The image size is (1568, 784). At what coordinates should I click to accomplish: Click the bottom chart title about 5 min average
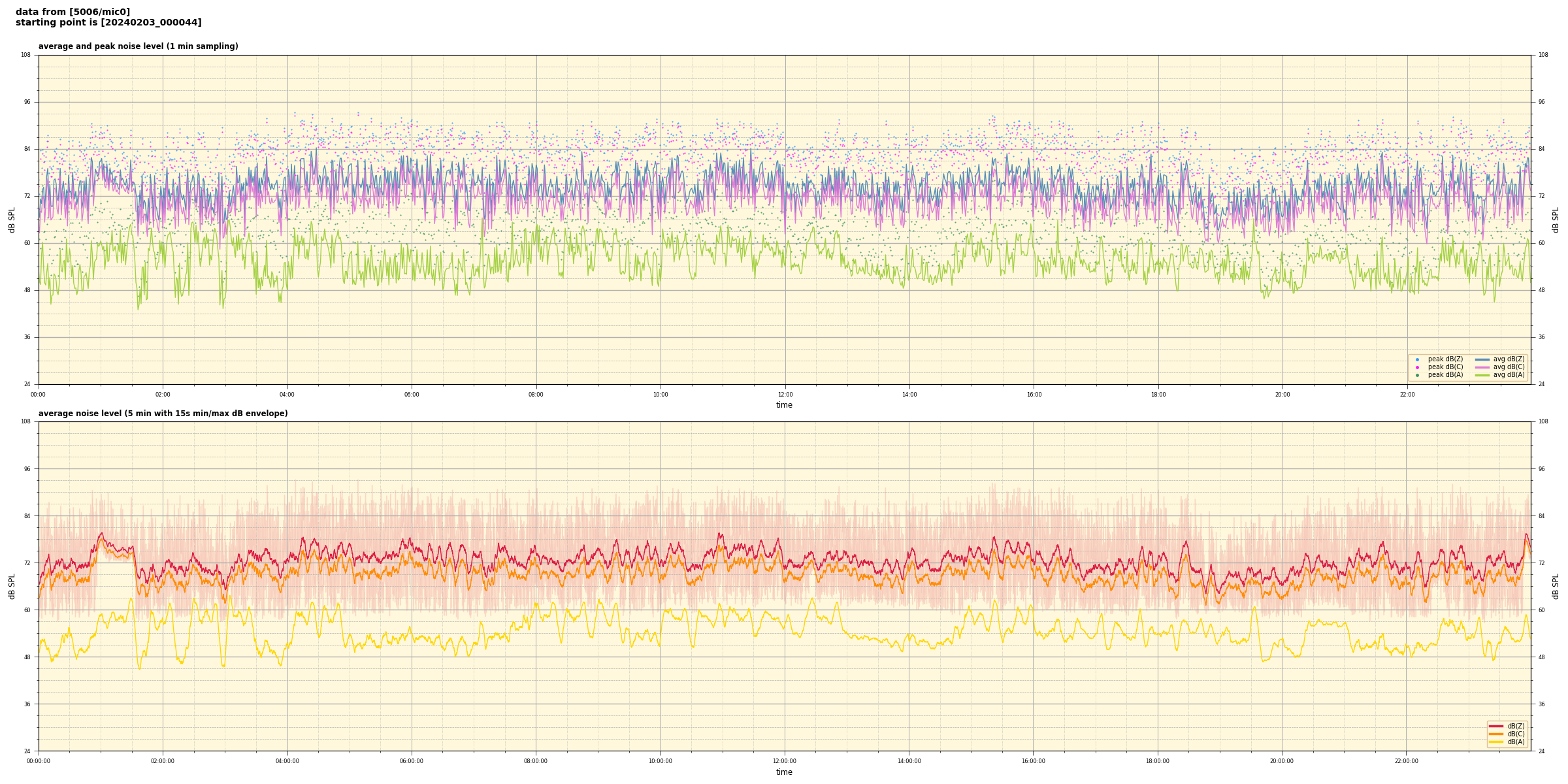tap(163, 414)
